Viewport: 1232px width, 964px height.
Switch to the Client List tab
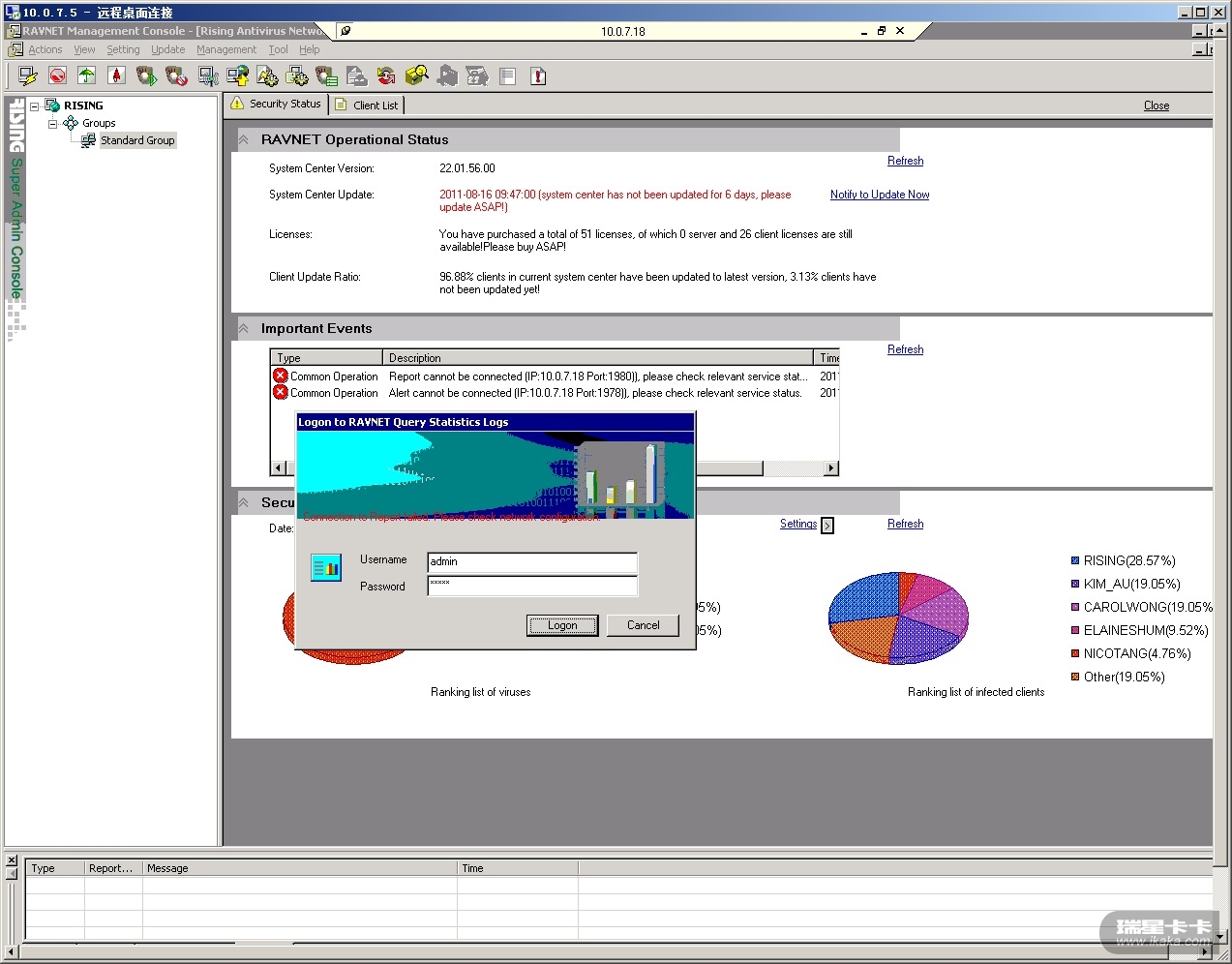coord(367,105)
